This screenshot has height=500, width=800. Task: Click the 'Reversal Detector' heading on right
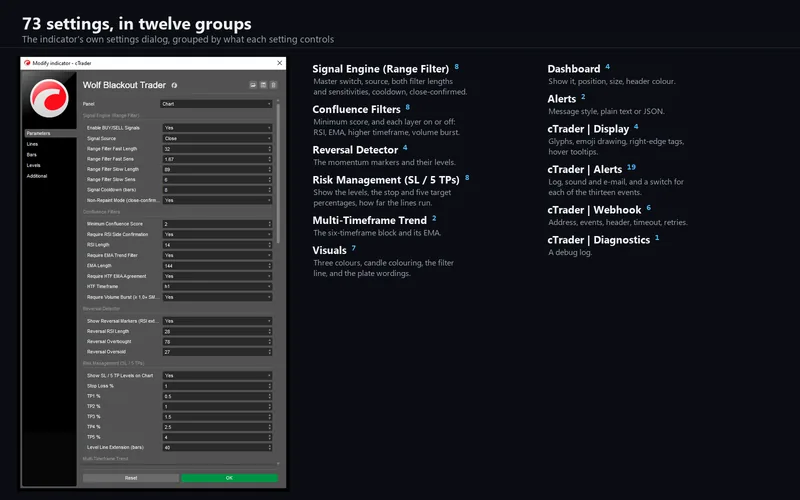pos(355,150)
